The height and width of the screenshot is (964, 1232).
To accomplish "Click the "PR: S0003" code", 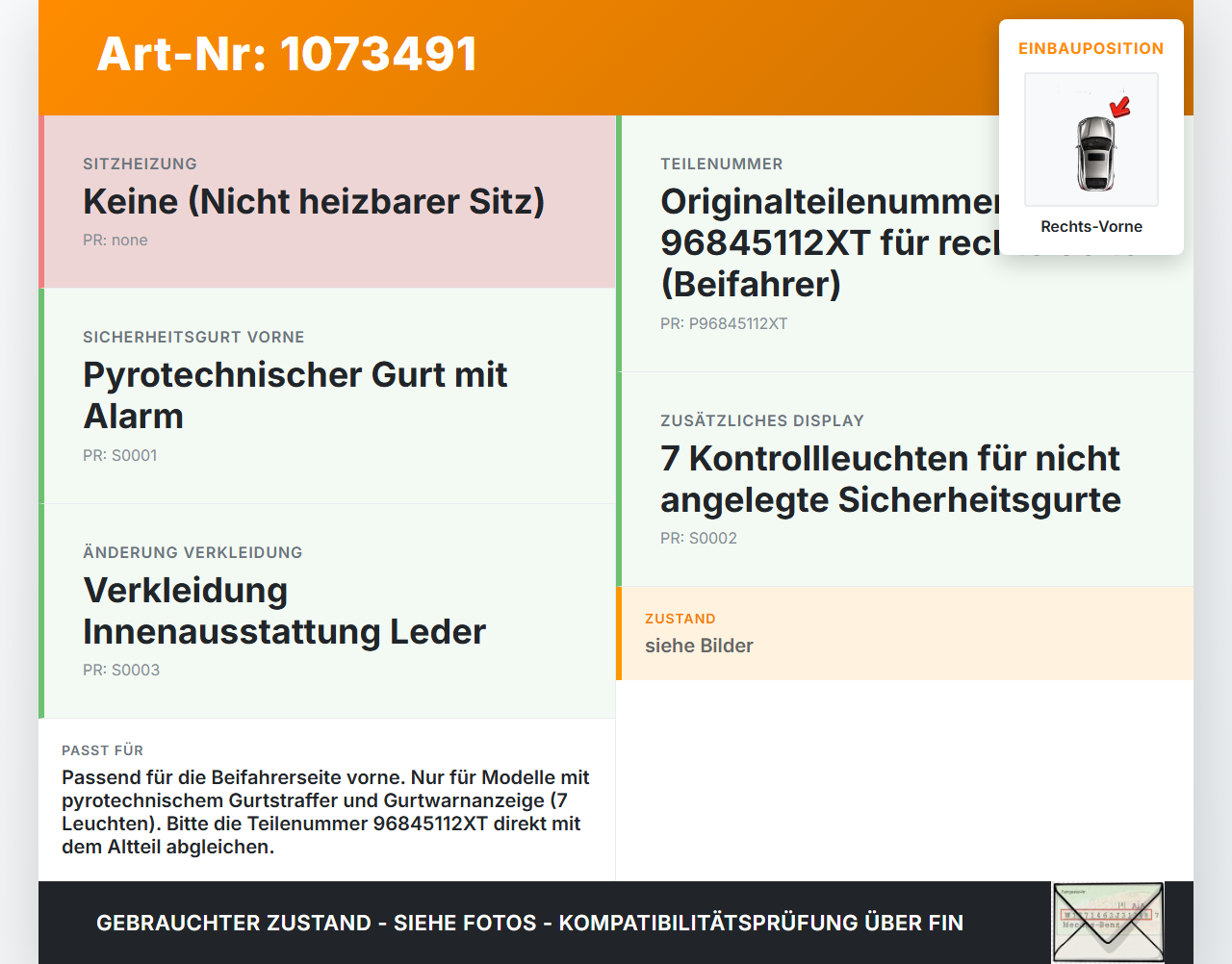I will (x=121, y=670).
